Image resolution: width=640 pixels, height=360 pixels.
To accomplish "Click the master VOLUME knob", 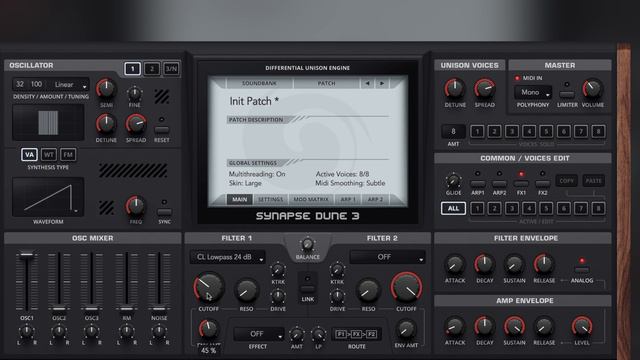I will pyautogui.click(x=592, y=89).
